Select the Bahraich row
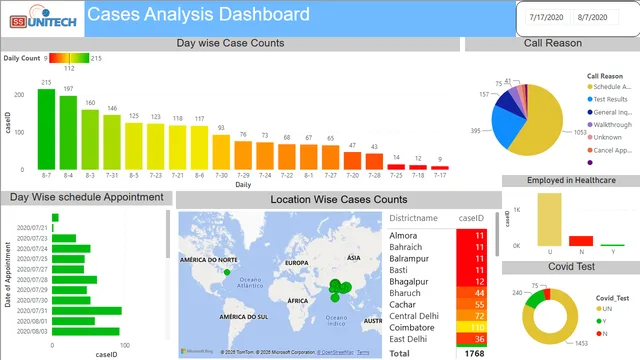The width and height of the screenshot is (640, 360). coord(437,247)
